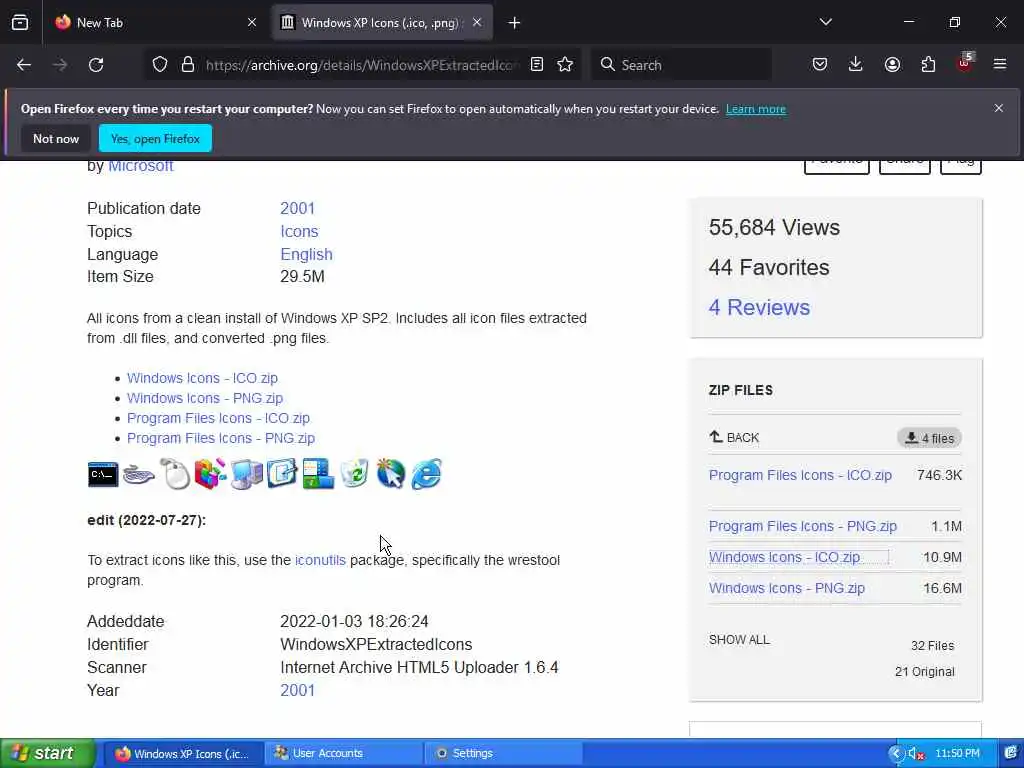This screenshot has width=1024, height=768.
Task: Open the Icons topic link
Action: click(x=299, y=232)
